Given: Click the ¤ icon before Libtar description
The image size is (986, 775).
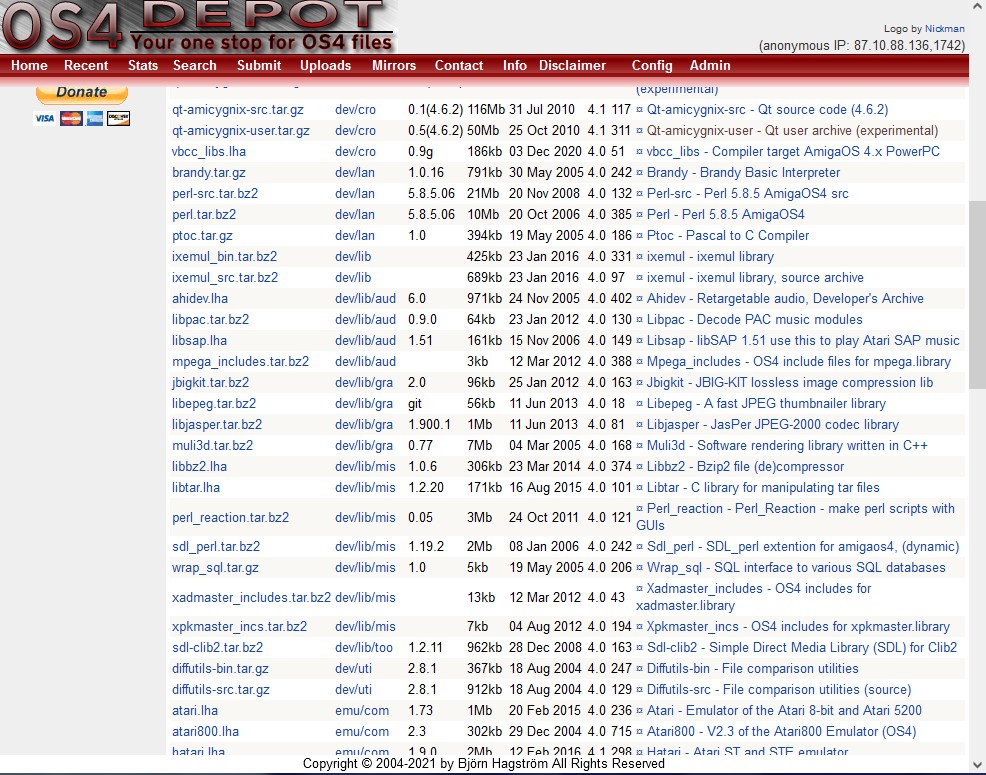Looking at the screenshot, I should tap(640, 488).
